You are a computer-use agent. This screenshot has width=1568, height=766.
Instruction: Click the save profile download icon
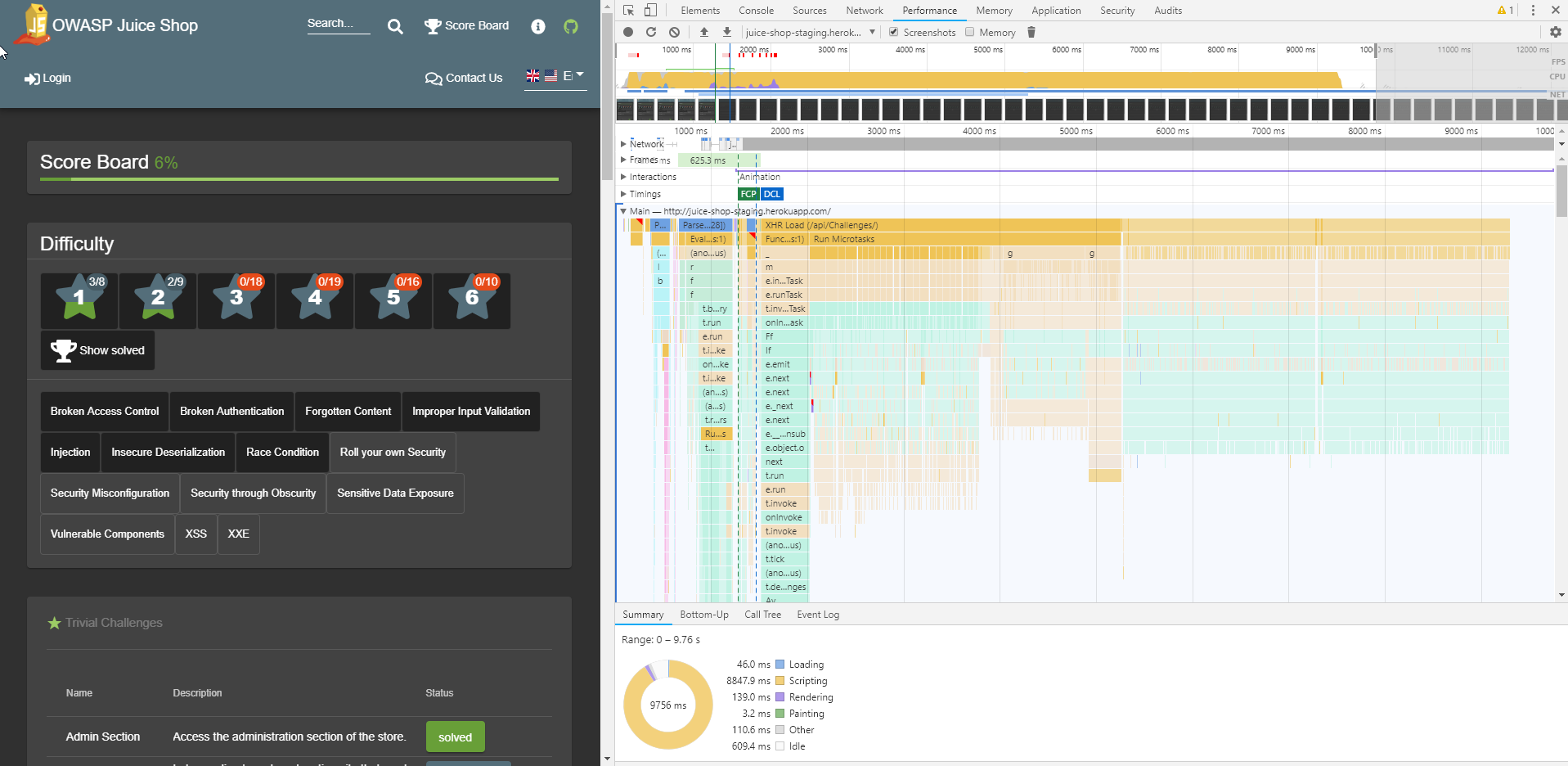727,32
